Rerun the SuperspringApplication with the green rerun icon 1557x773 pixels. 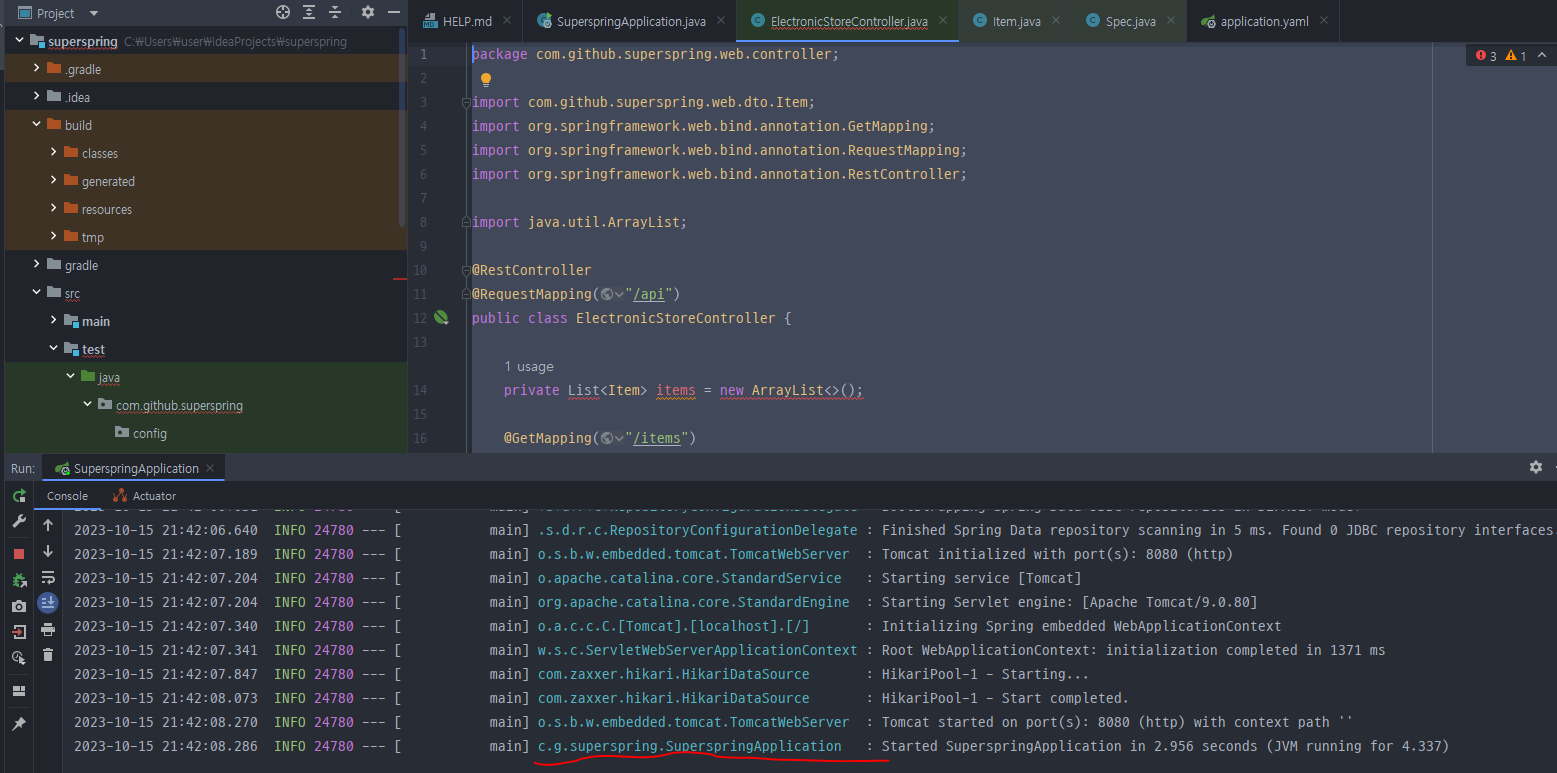tap(19, 496)
